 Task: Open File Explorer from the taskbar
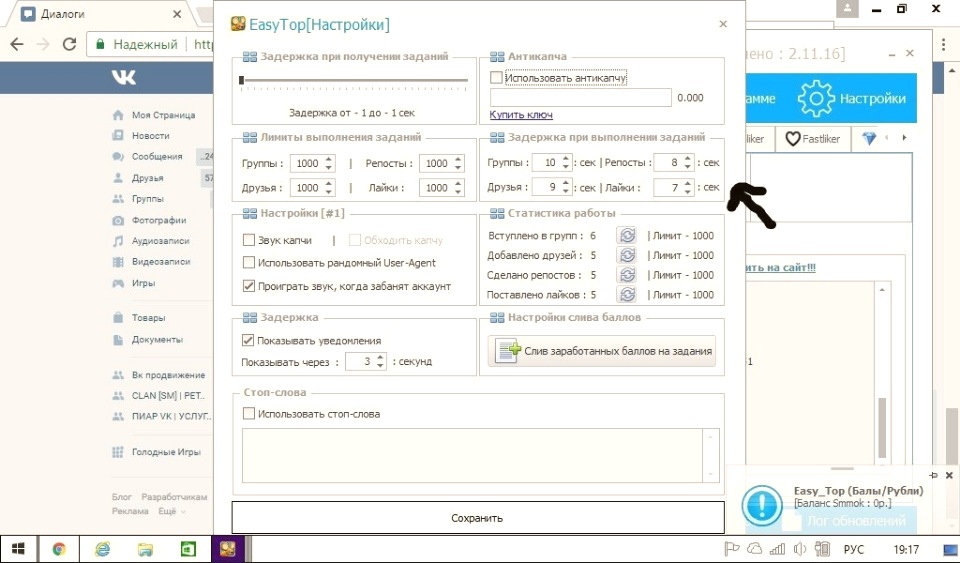[145, 549]
